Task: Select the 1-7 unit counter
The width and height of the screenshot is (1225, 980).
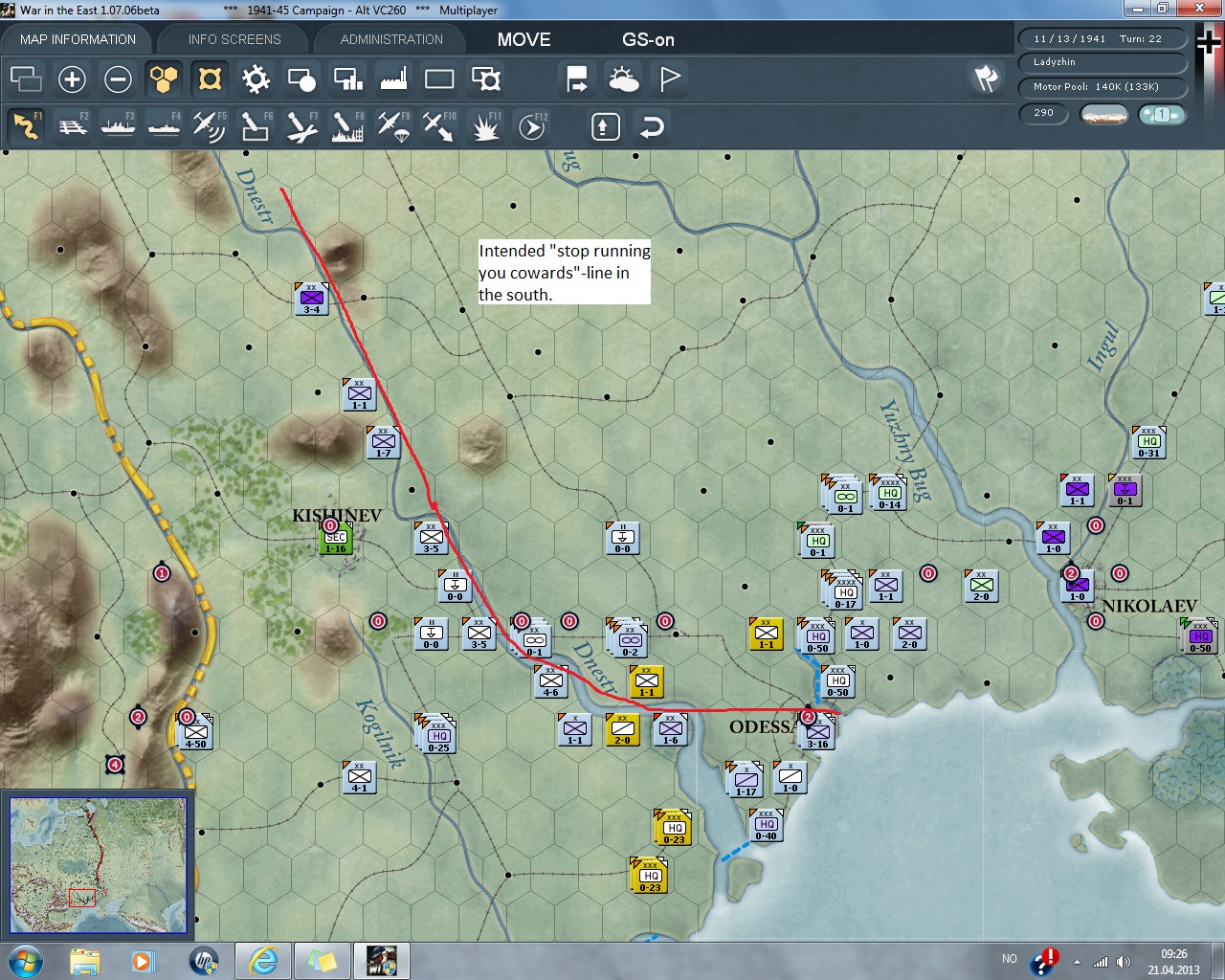Action: [384, 442]
